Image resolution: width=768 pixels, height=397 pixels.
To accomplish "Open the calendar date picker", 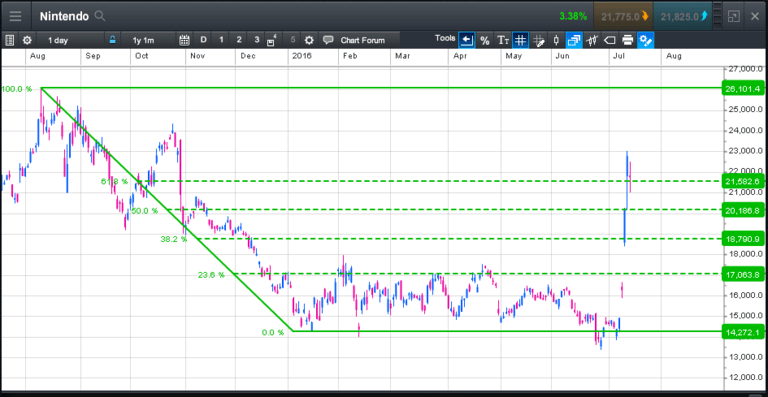I will (184, 40).
